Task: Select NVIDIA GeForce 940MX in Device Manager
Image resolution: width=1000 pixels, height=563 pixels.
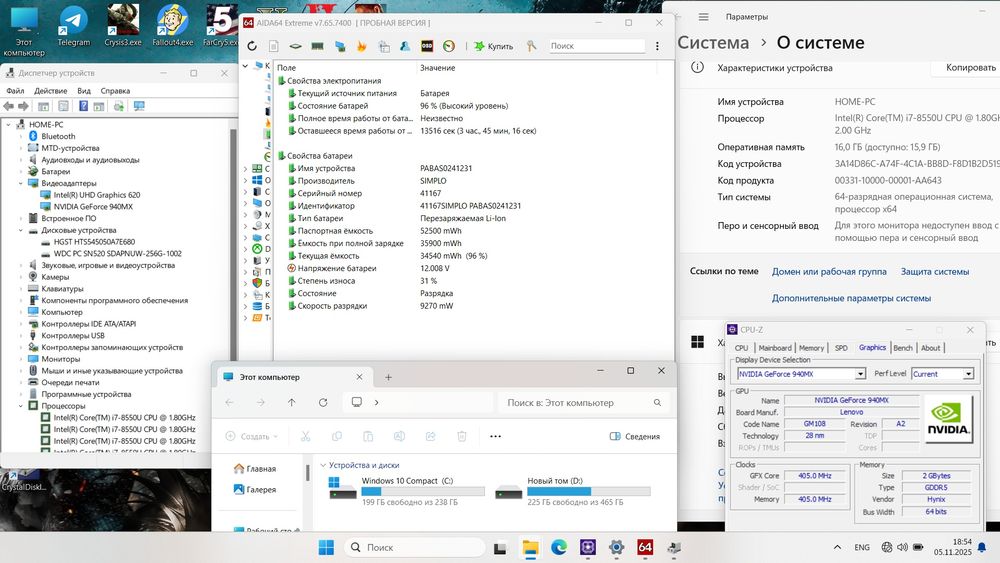Action: tap(92, 207)
